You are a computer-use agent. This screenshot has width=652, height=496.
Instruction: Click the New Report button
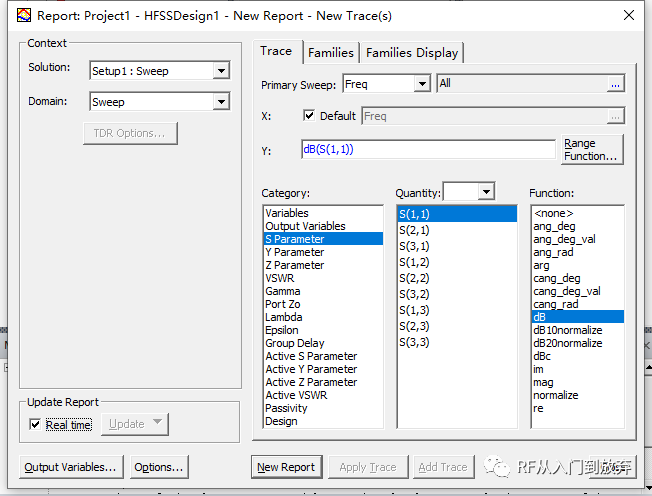tap(286, 467)
